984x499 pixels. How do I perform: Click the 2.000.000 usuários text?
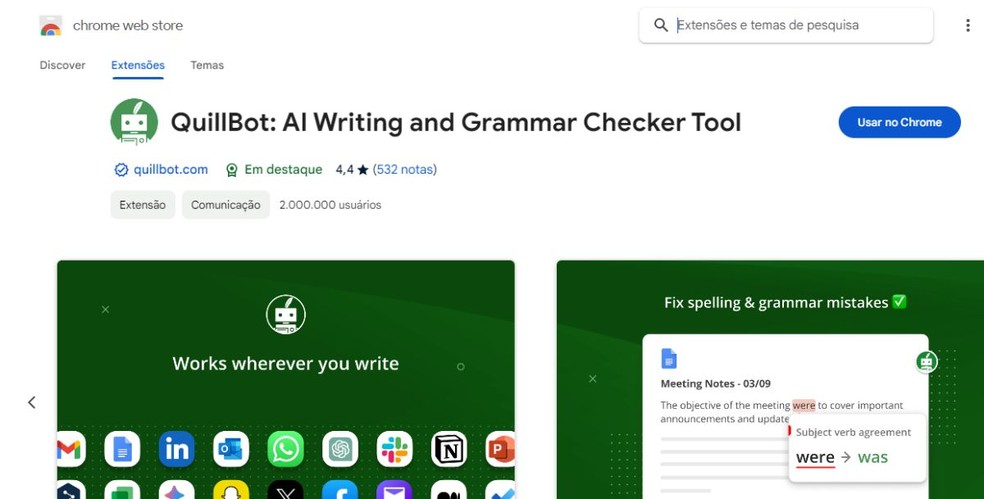coord(330,205)
